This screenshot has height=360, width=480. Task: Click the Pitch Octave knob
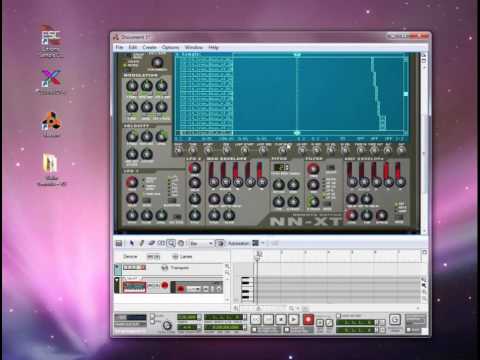click(278, 184)
